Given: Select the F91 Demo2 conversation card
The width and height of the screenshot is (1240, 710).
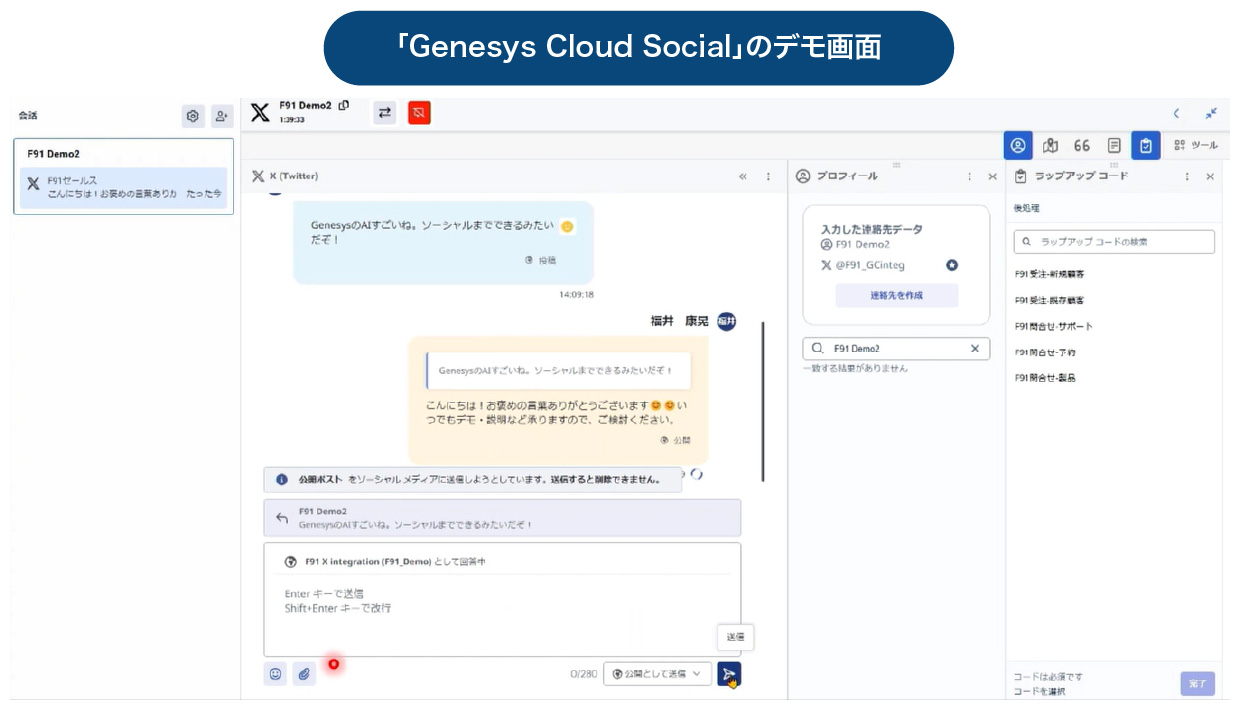Looking at the screenshot, I should click(x=124, y=176).
